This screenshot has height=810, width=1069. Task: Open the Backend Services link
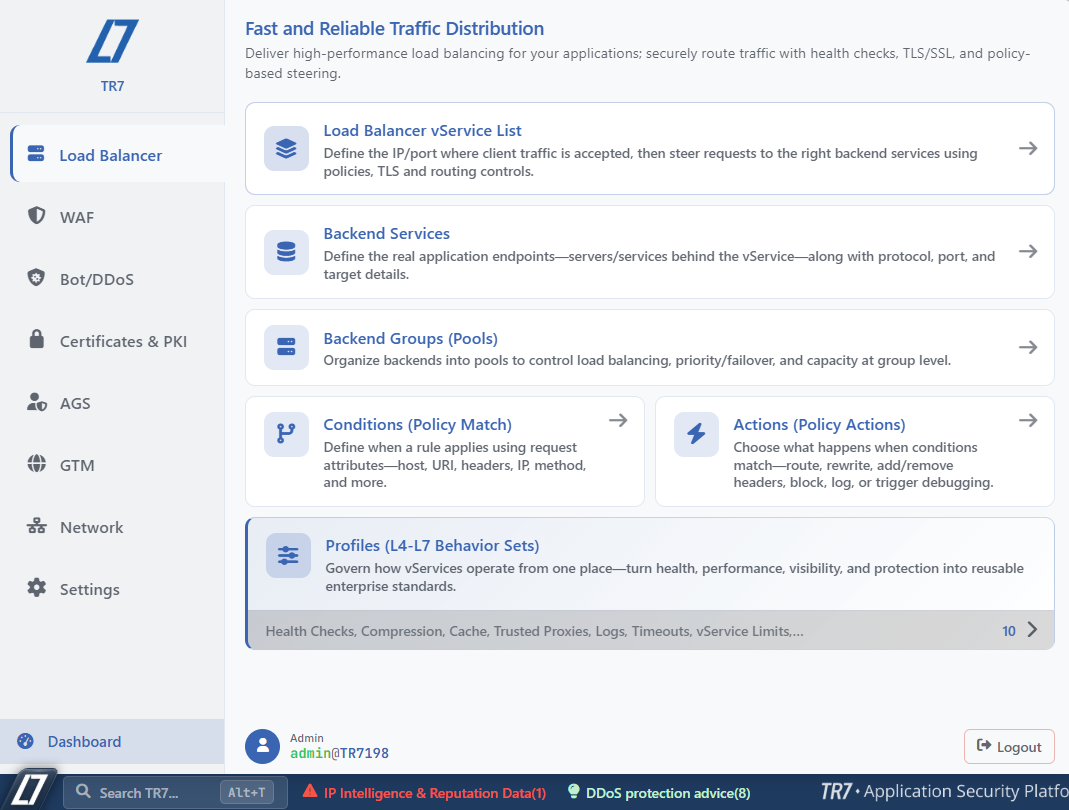(x=387, y=233)
